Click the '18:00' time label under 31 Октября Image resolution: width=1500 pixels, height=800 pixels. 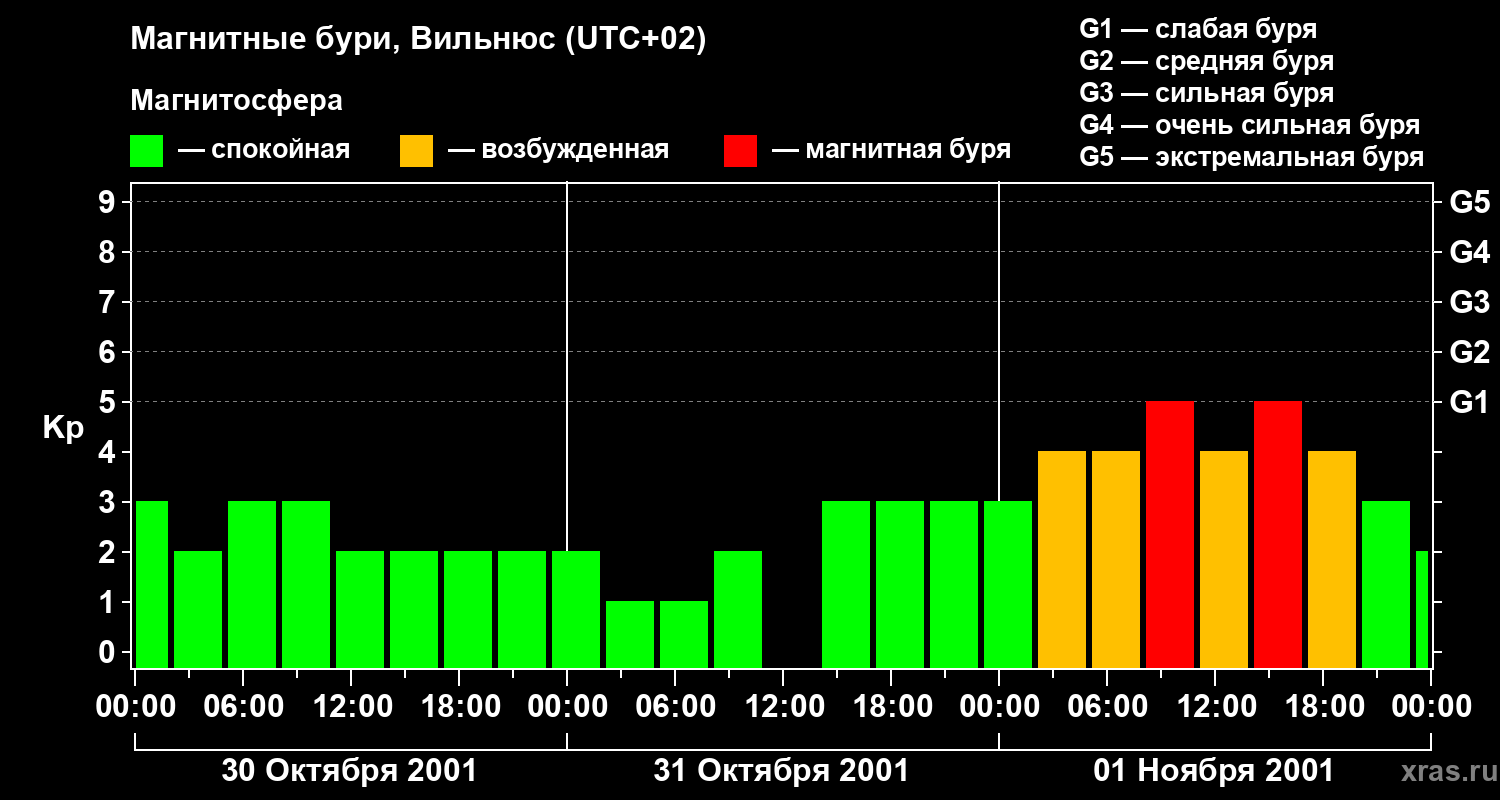pos(891,706)
